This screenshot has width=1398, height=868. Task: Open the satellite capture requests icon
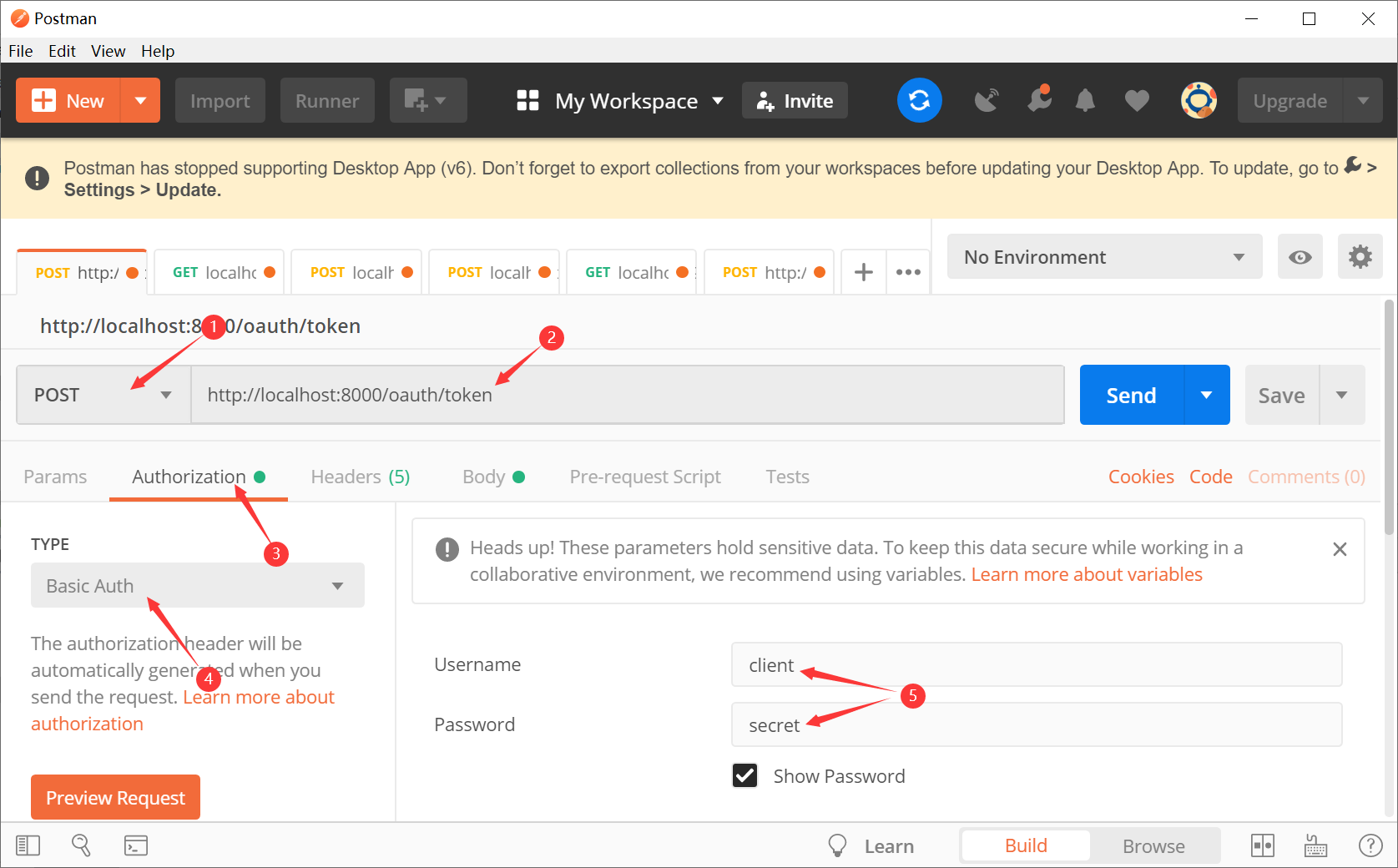[x=987, y=101]
